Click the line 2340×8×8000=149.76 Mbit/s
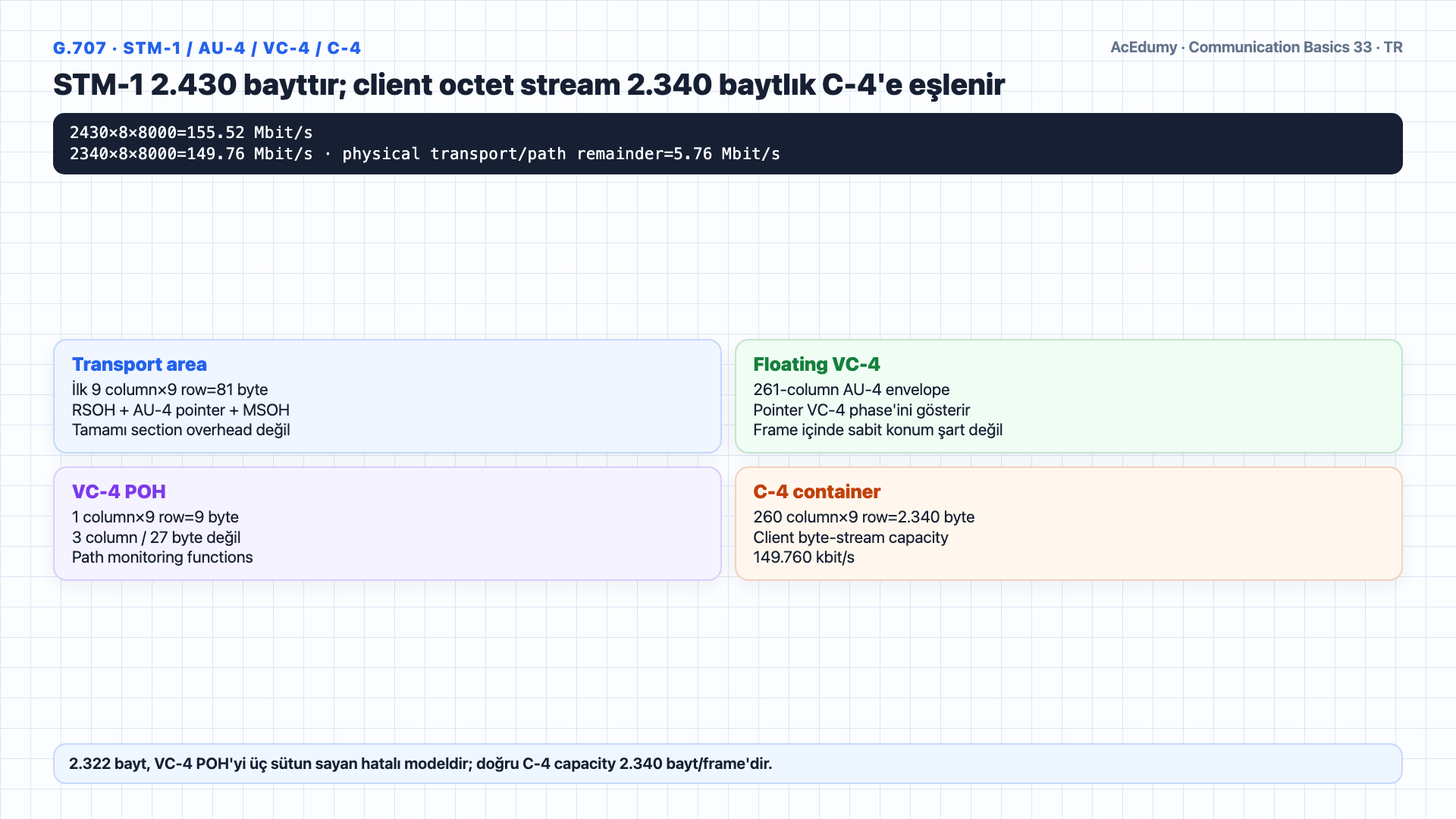The image size is (1456, 819). [x=425, y=154]
